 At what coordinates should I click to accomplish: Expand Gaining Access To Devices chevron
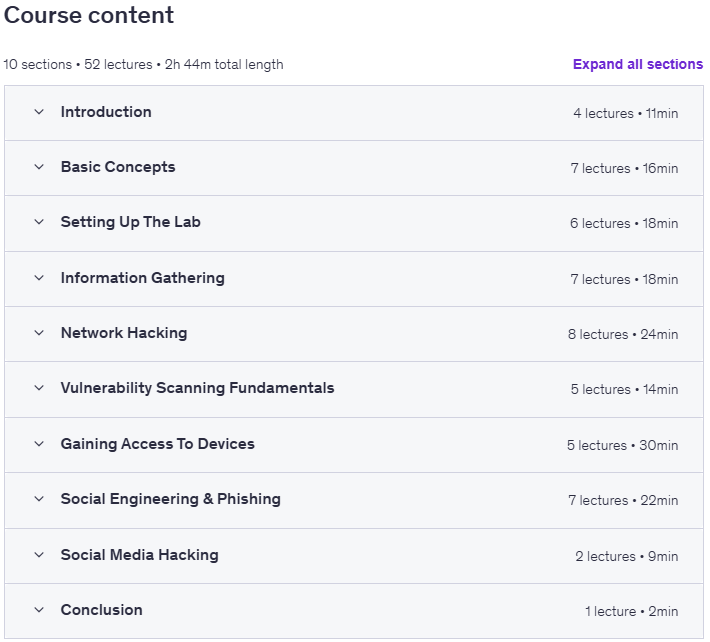[39, 444]
